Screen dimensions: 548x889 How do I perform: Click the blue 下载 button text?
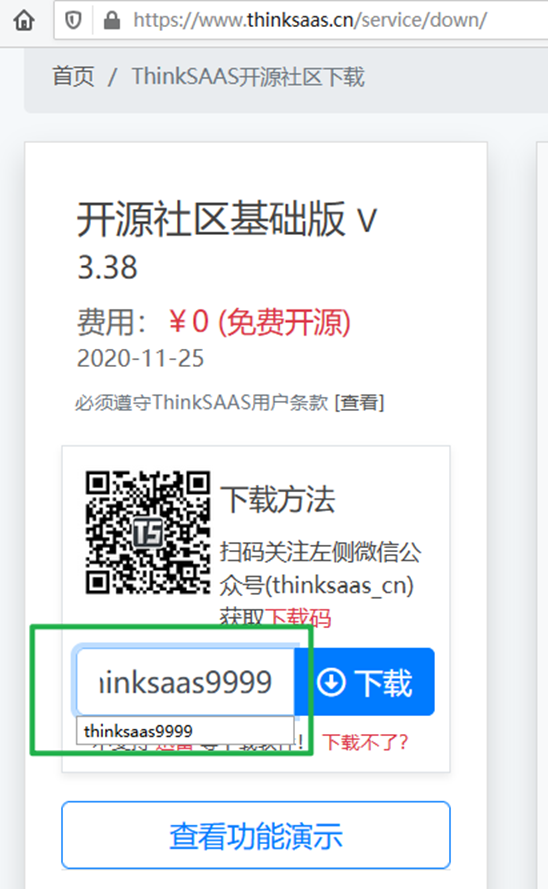pyautogui.click(x=383, y=682)
